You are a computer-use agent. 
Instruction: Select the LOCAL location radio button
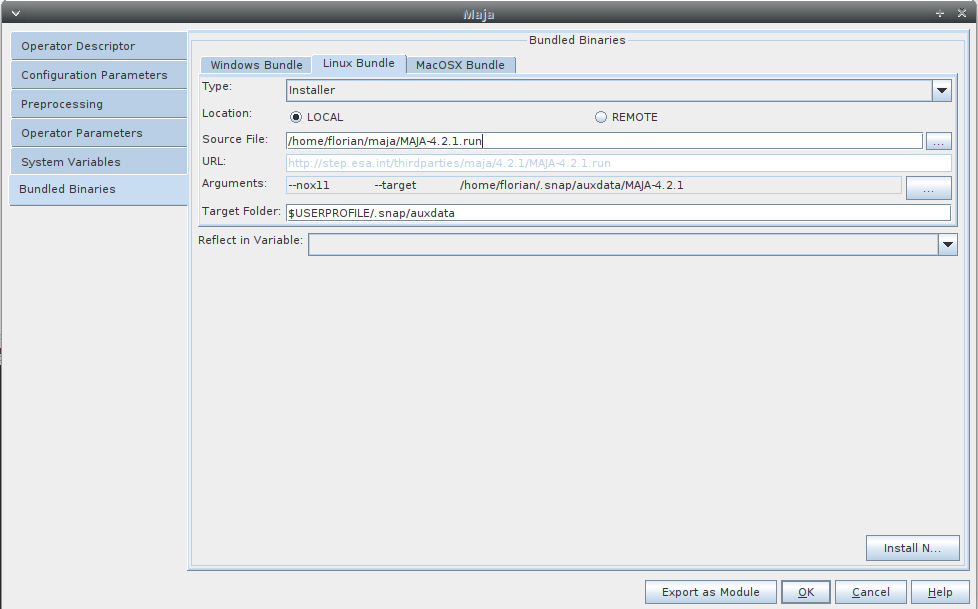(x=296, y=117)
